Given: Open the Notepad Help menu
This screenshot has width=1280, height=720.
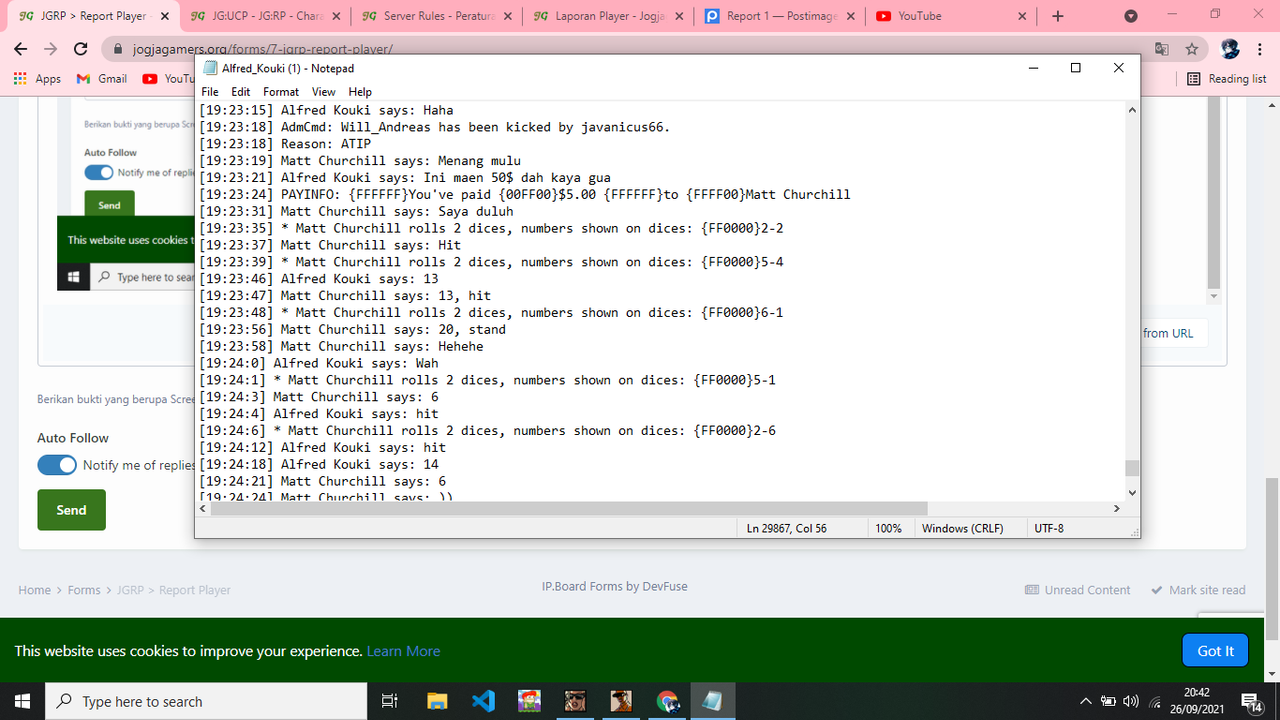Looking at the screenshot, I should (360, 91).
